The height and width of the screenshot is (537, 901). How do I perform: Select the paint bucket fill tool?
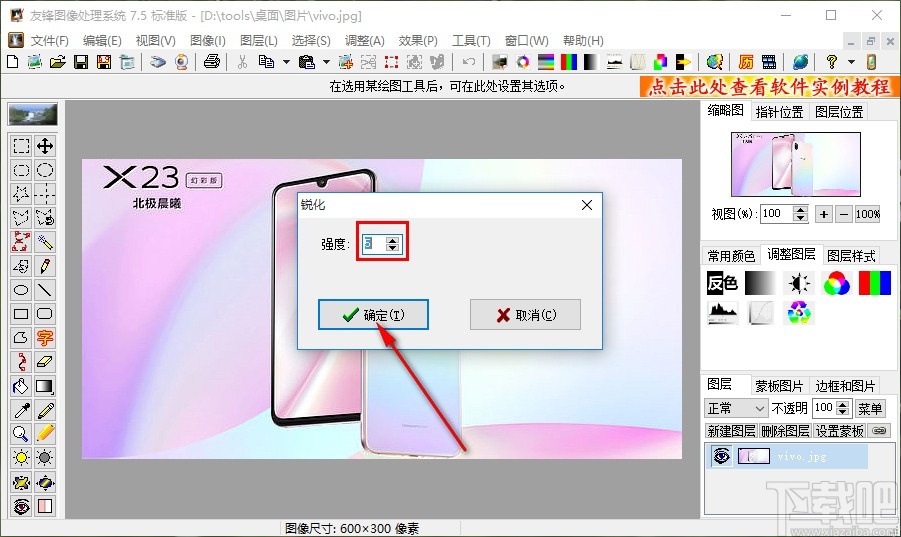21,386
